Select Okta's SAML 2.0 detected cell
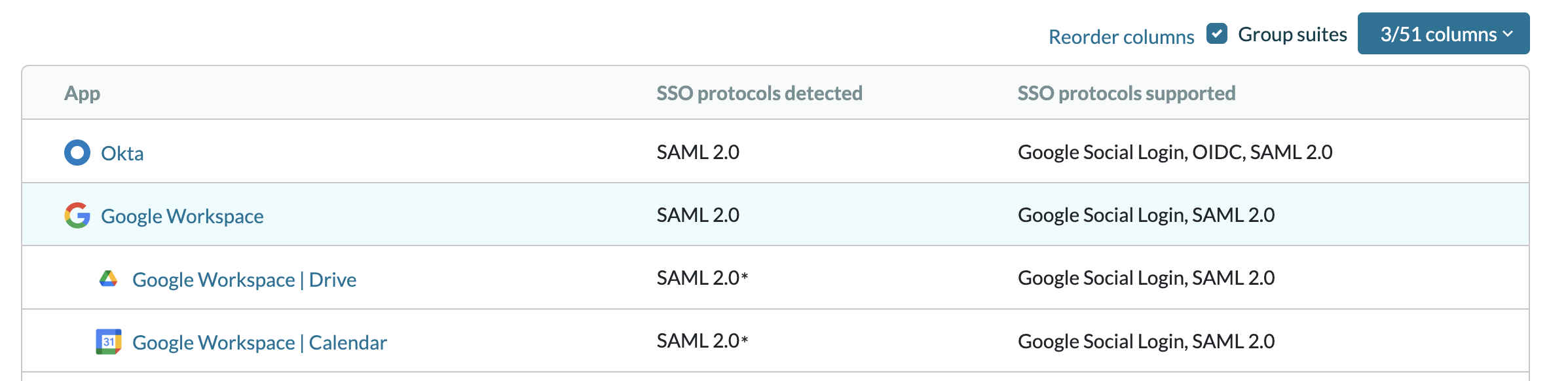Image resolution: width=1568 pixels, height=381 pixels. [x=698, y=152]
